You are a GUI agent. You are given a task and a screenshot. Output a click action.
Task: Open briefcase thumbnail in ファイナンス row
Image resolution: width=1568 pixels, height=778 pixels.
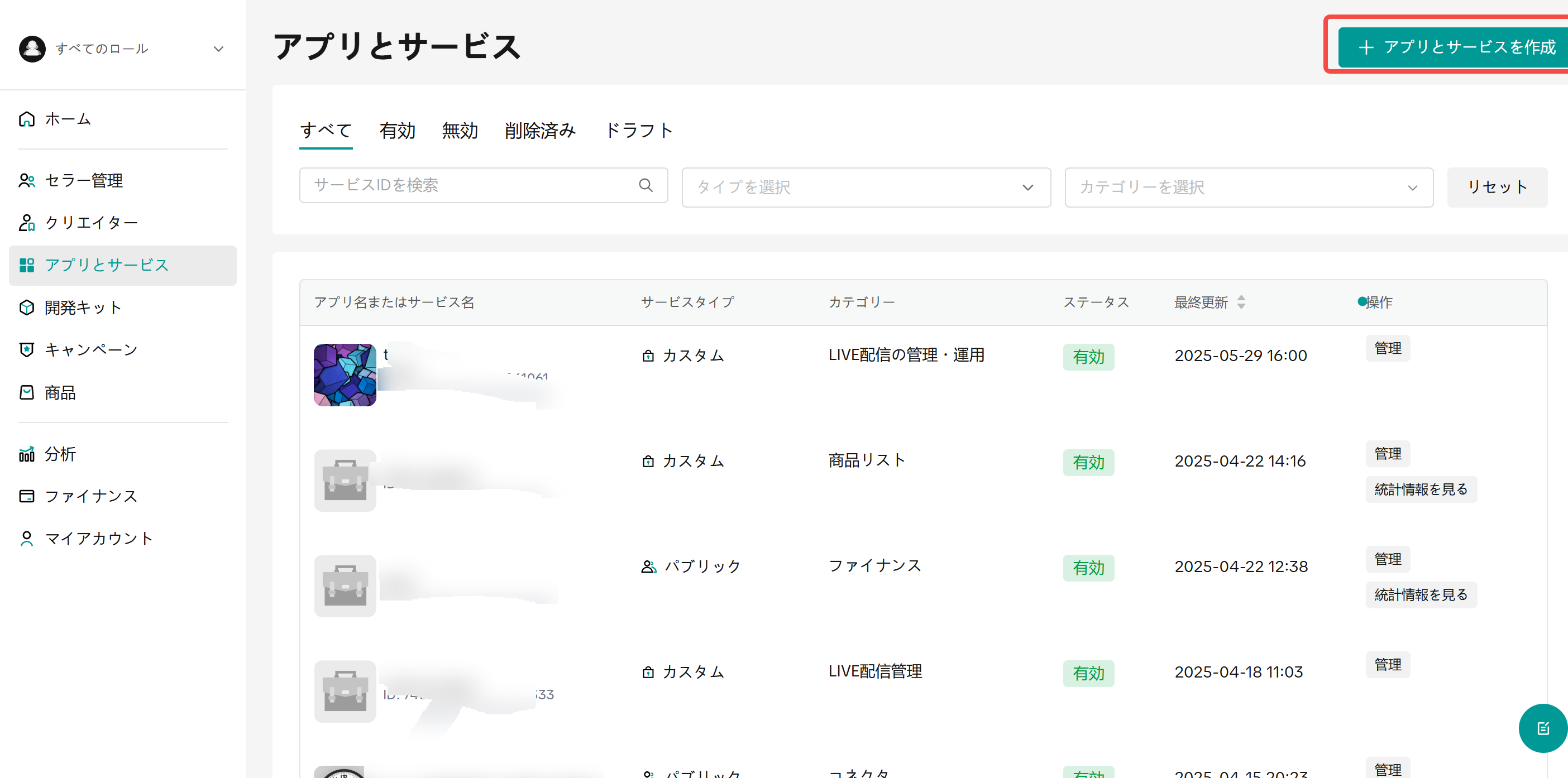point(345,586)
